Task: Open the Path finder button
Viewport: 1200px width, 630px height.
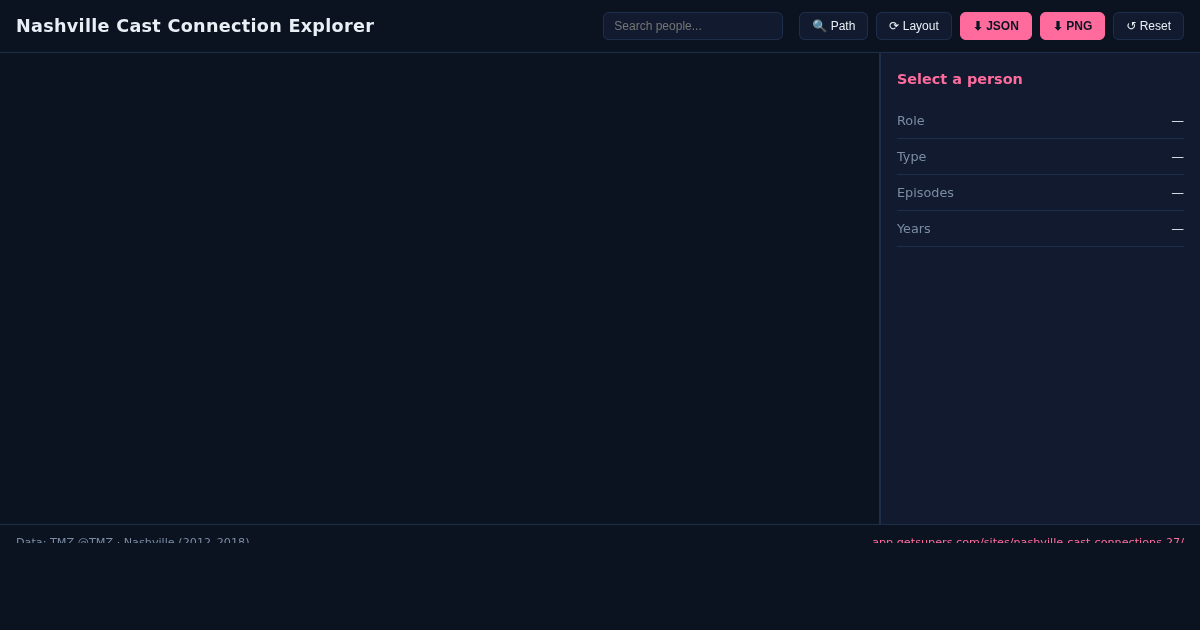Action: coord(833,26)
